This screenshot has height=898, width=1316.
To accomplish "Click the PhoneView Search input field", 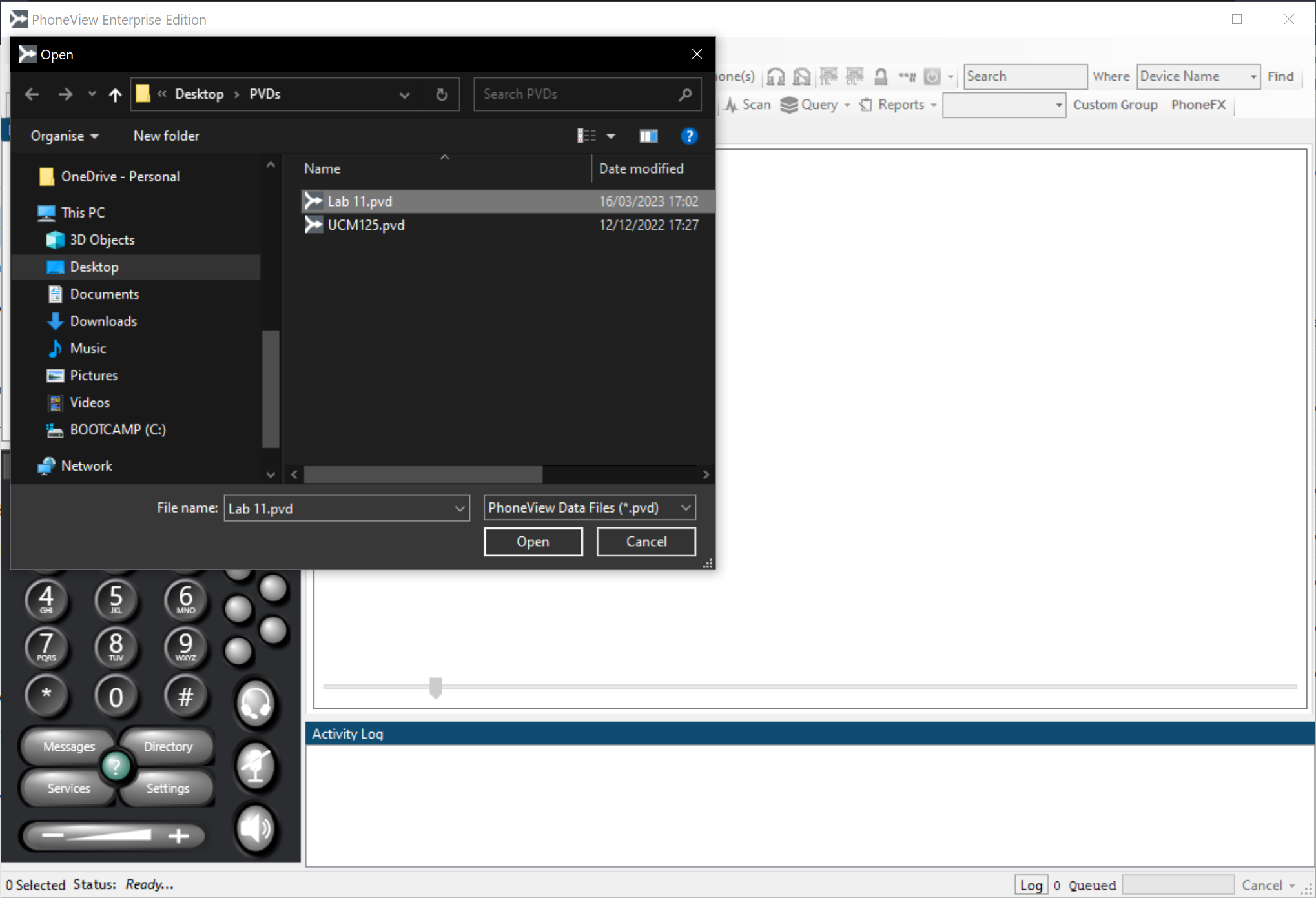I will pos(1025,76).
